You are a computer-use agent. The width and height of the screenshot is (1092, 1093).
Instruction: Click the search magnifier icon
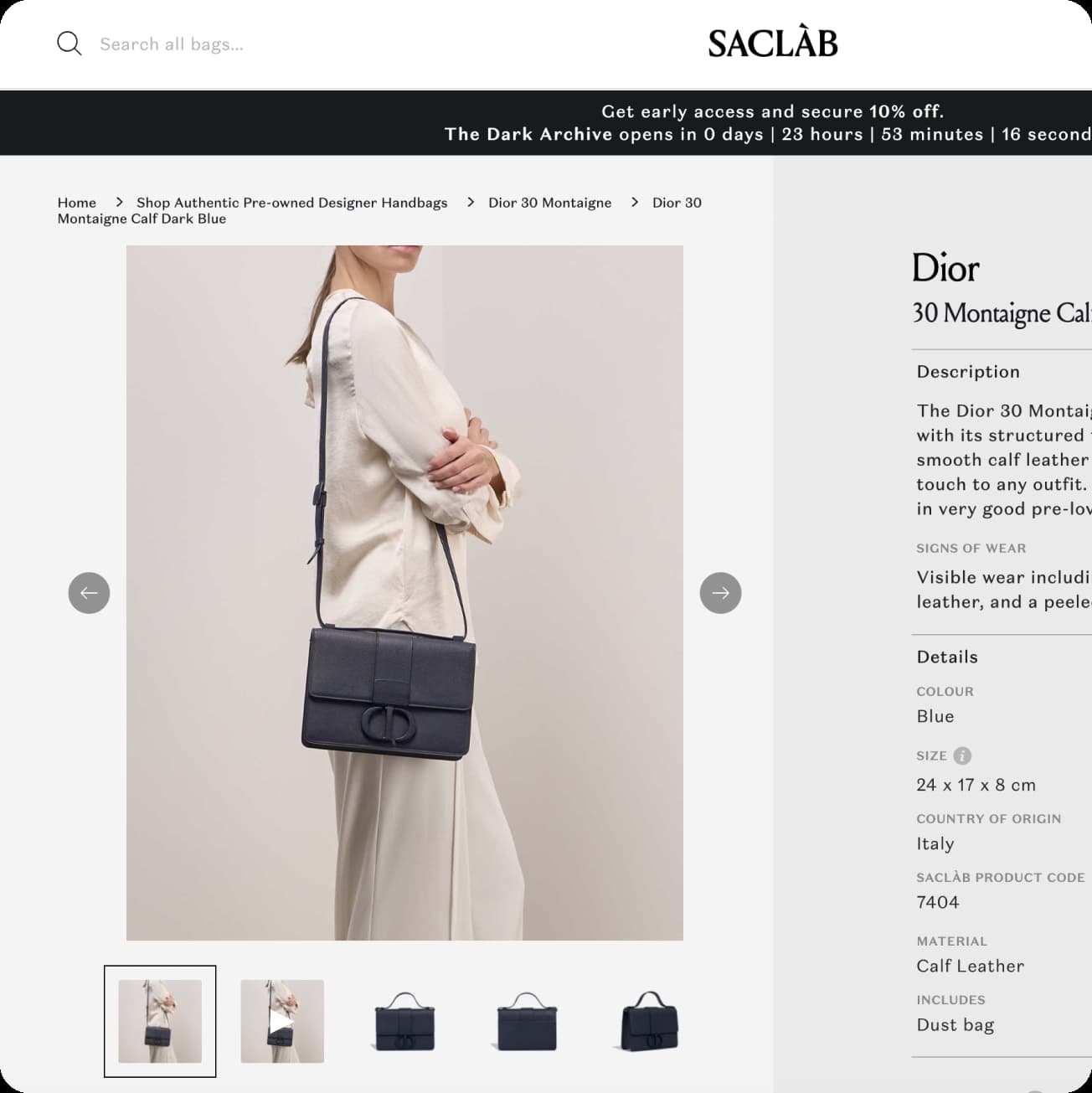tap(69, 44)
